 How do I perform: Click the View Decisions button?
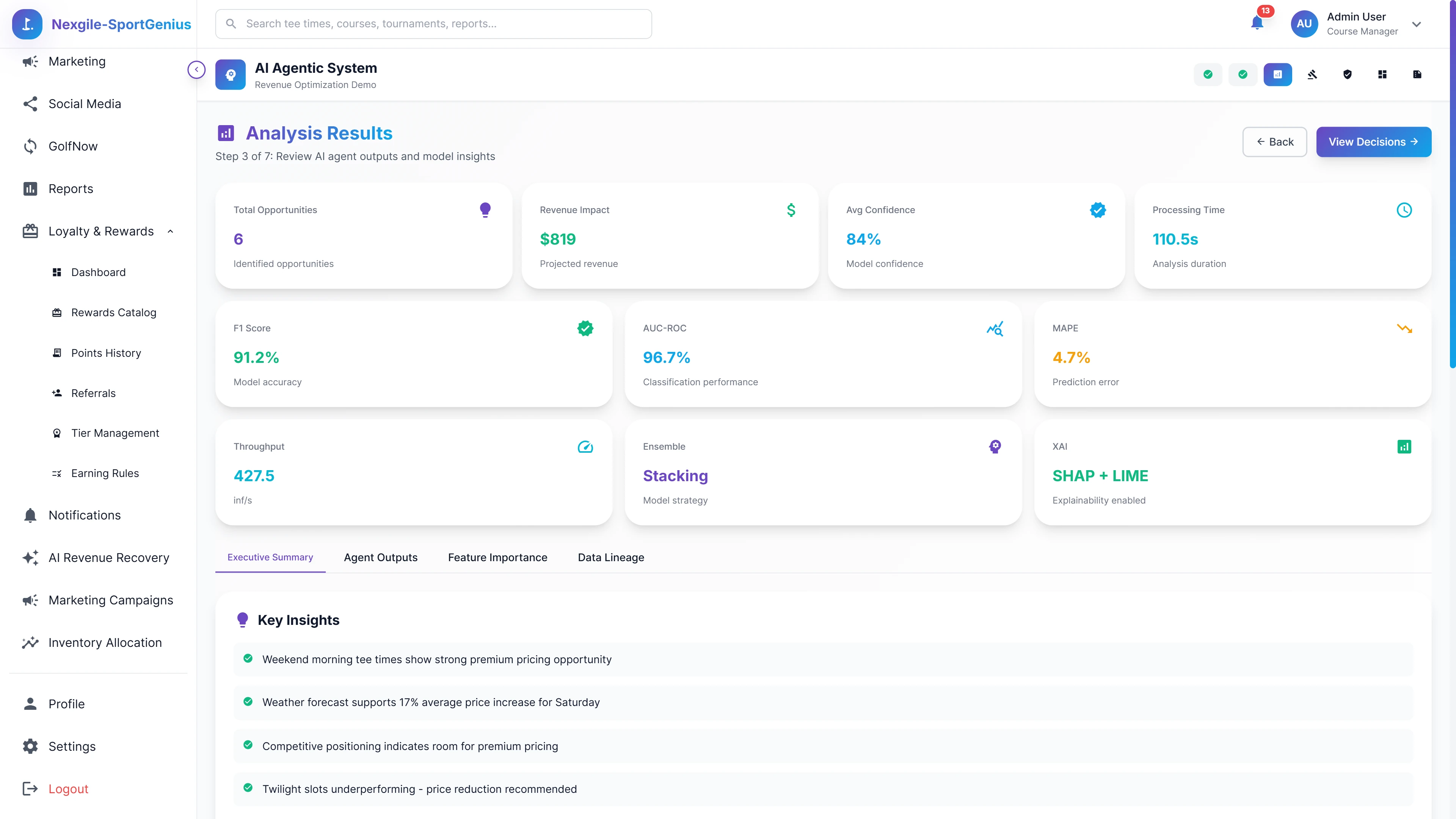pos(1373,142)
